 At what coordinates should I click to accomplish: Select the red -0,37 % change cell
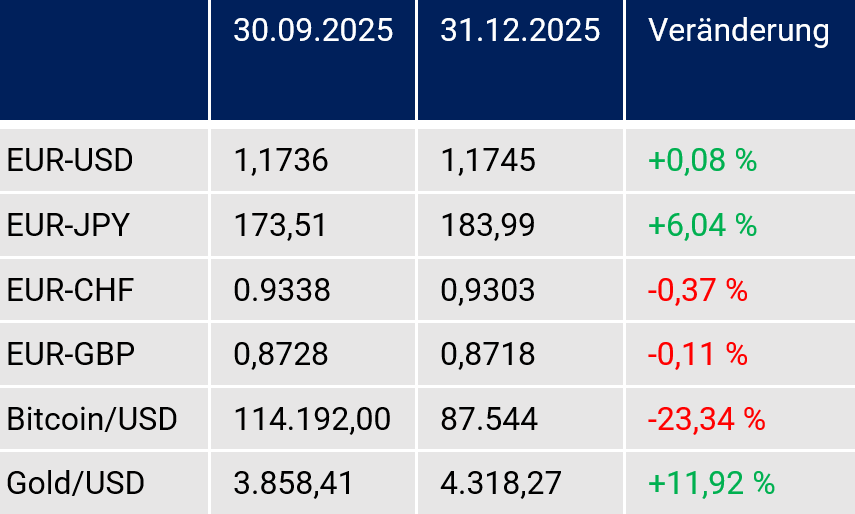[698, 290]
